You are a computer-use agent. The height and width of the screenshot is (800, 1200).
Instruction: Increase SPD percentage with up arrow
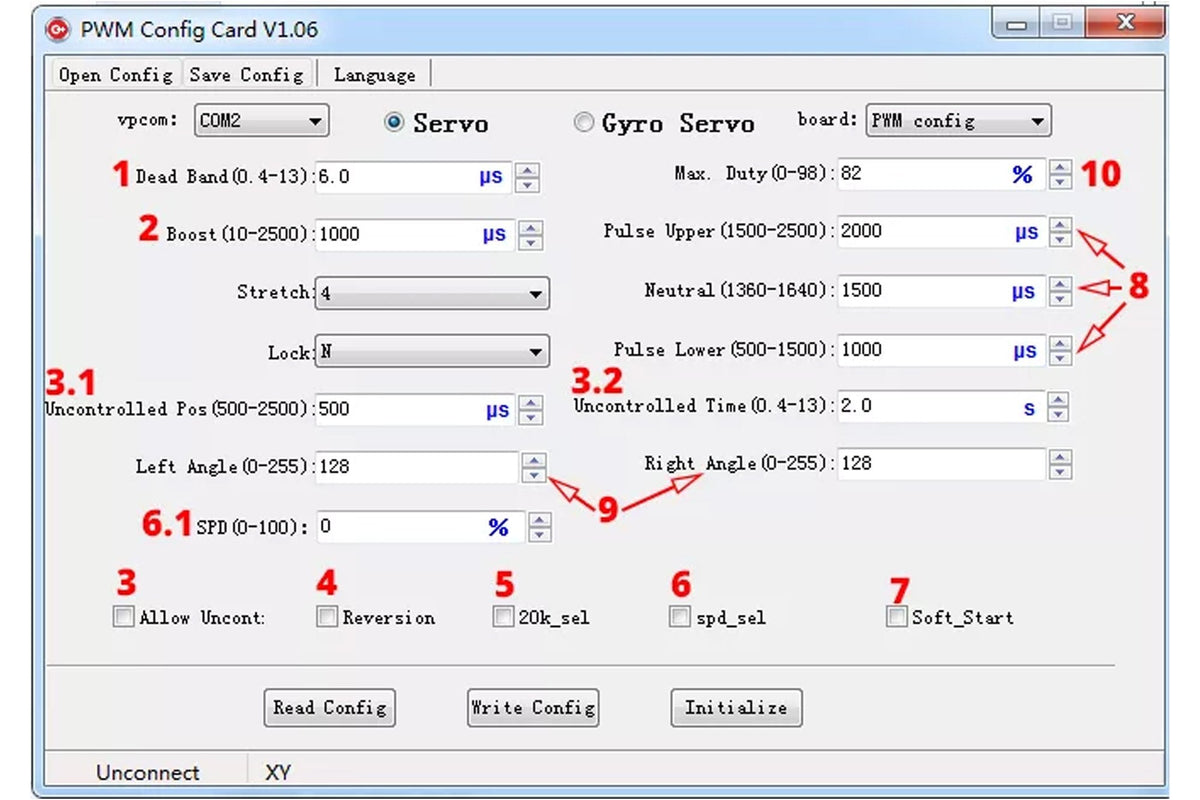pos(540,519)
